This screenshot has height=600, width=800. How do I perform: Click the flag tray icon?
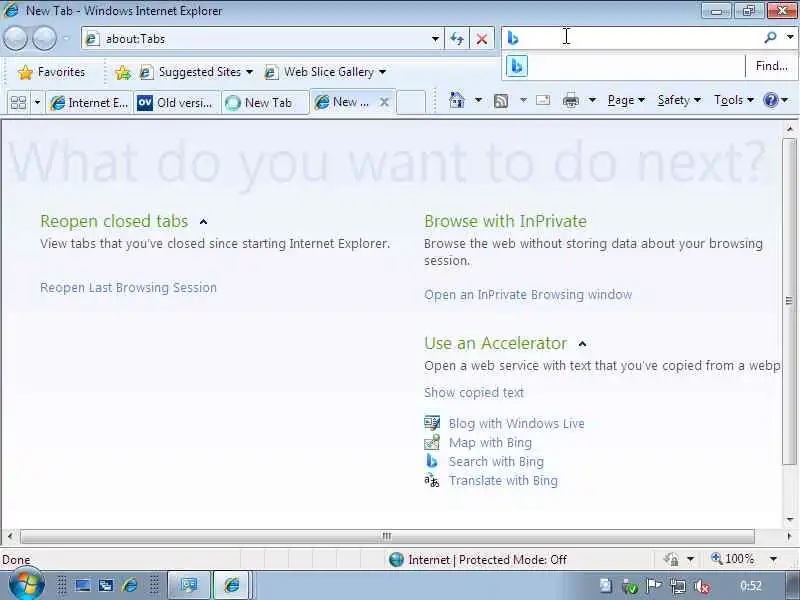pyautogui.click(x=654, y=586)
